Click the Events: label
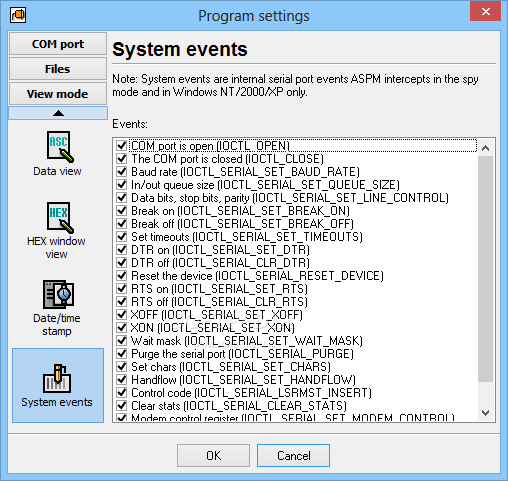The image size is (508, 481). [x=130, y=124]
